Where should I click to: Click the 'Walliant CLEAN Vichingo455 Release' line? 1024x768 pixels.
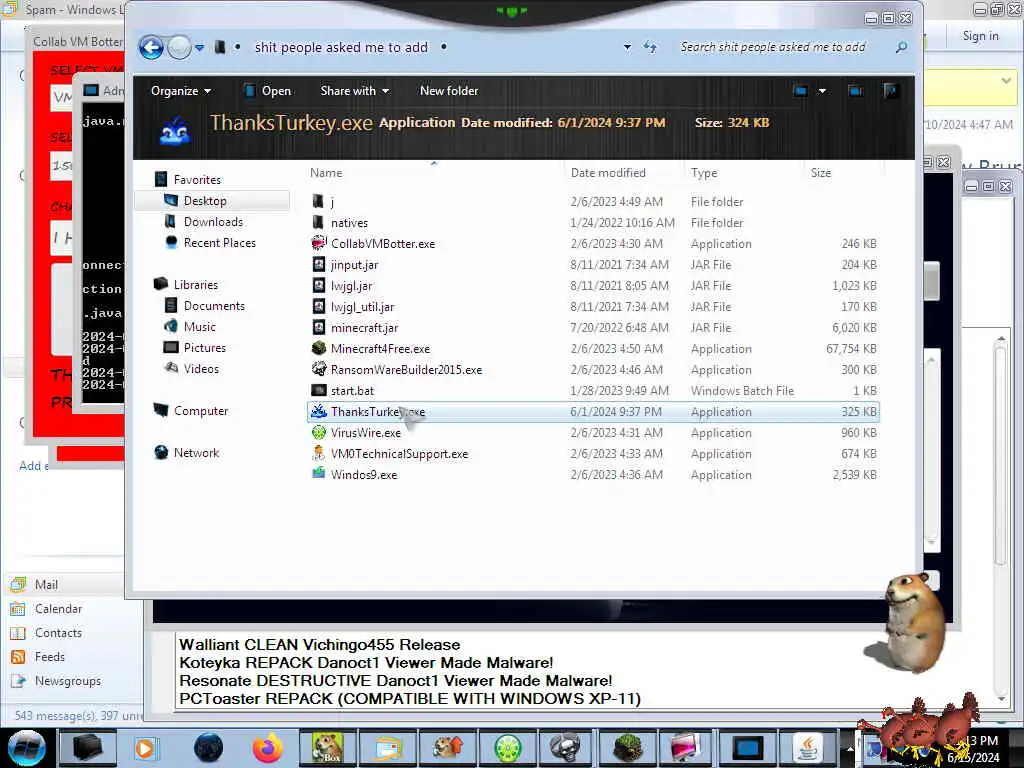[x=319, y=645]
